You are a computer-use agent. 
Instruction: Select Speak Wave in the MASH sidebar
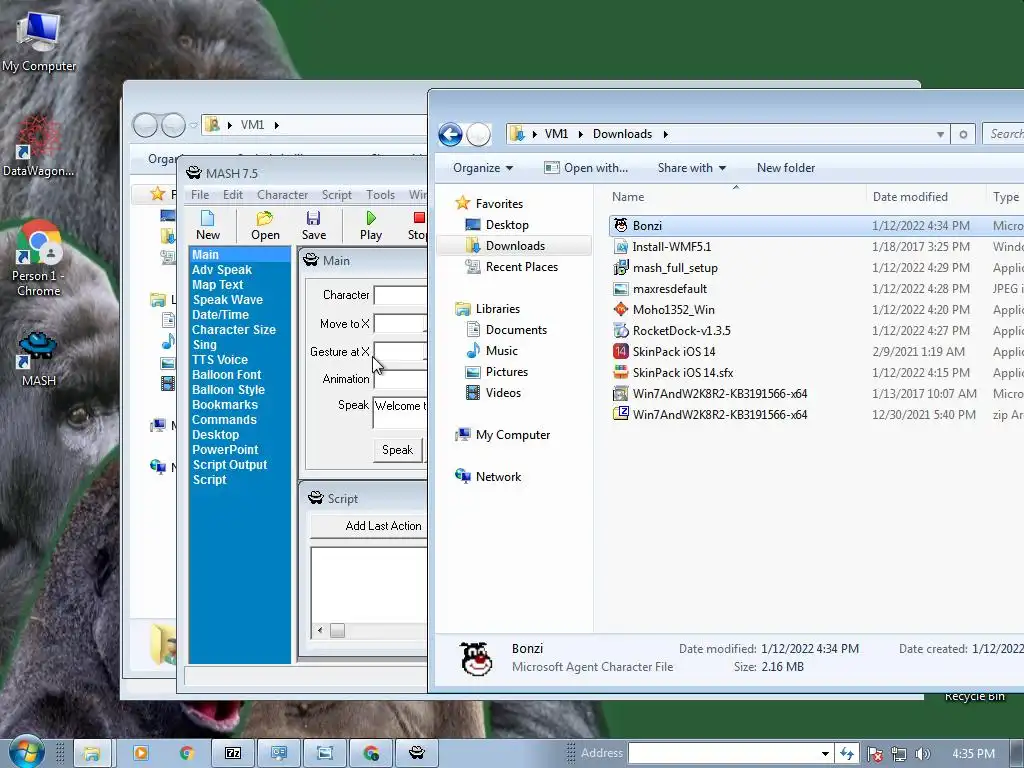(227, 300)
